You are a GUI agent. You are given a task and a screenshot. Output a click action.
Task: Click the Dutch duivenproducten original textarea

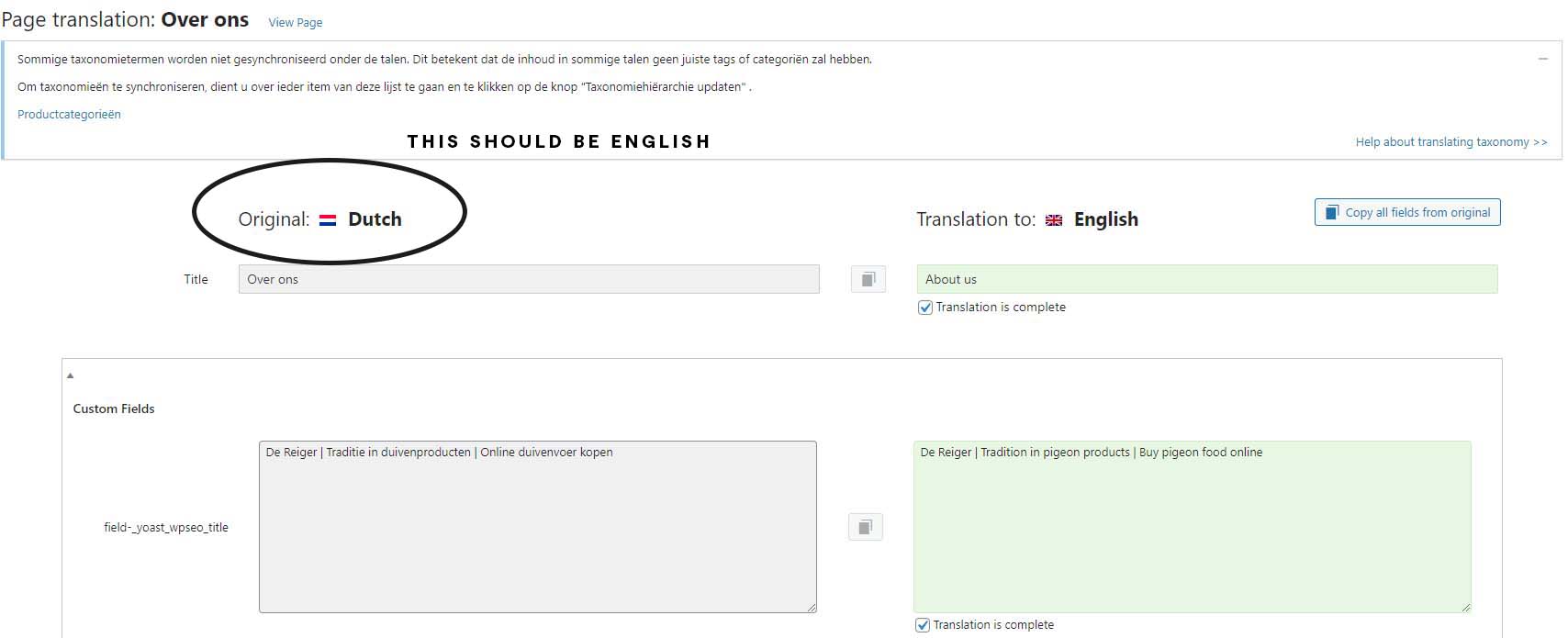coord(538,527)
